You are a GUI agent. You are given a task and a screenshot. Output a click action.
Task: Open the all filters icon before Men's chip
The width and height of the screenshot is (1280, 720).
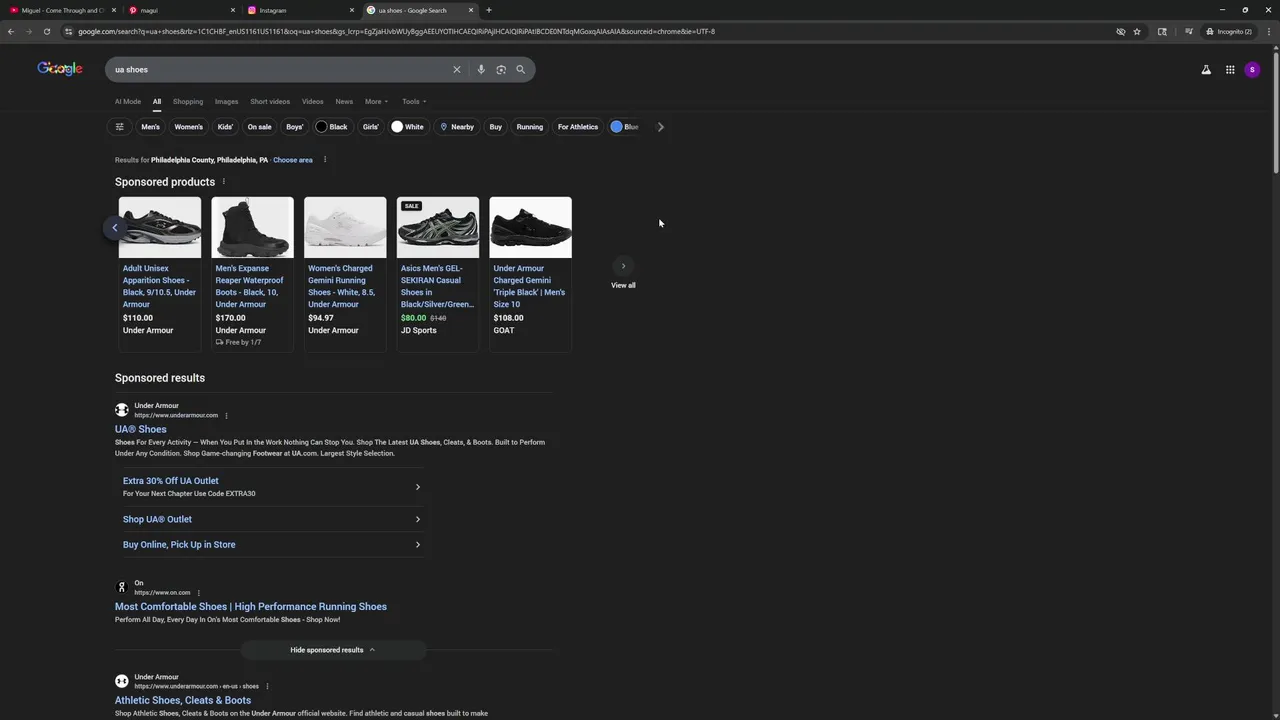120,127
